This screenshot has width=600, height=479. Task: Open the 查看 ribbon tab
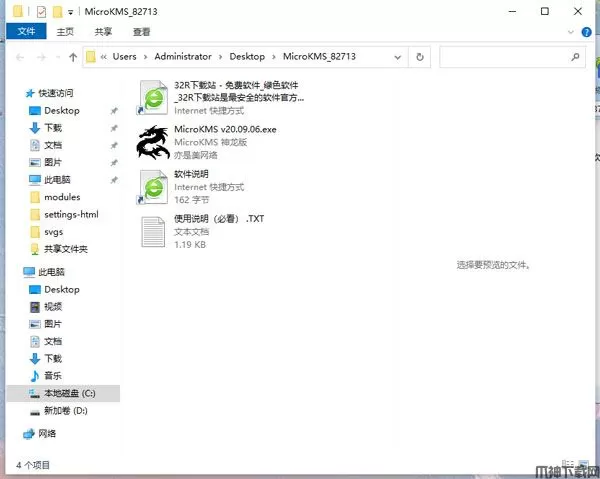142,32
